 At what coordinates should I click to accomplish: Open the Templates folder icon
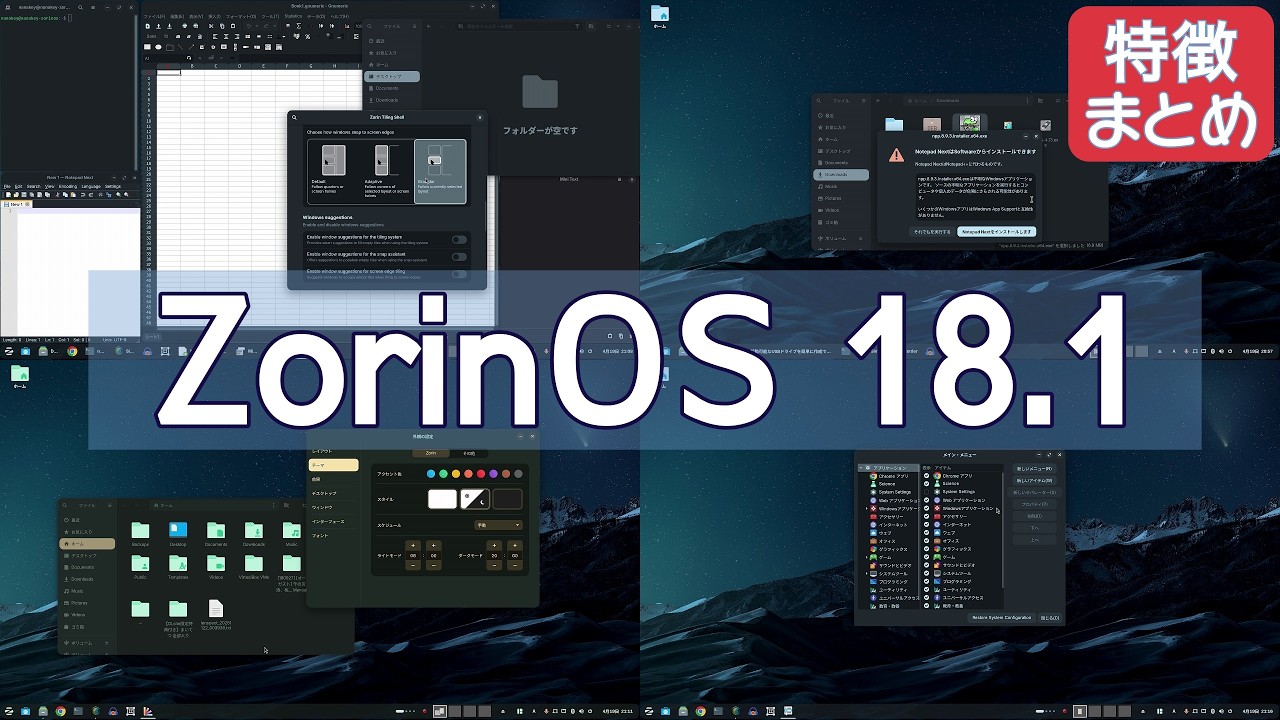click(178, 564)
